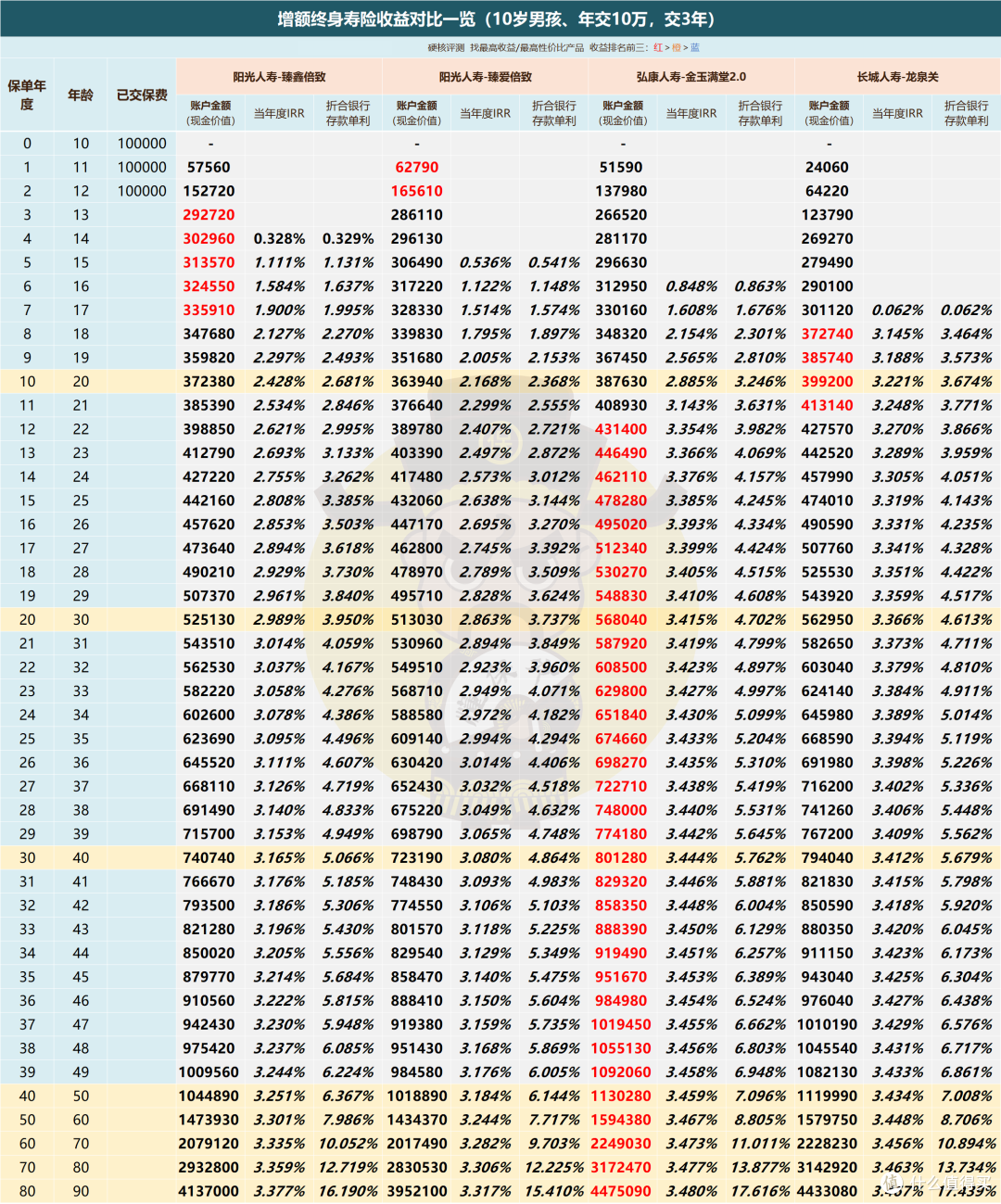The image size is (1001, 1204).
Task: Click the red value 165610
Action: tap(417, 191)
